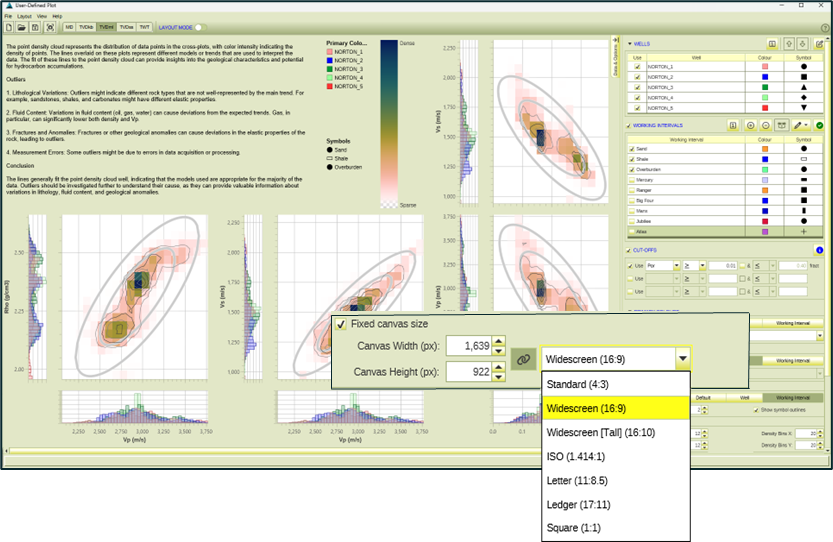
Task: Click the chain link aspect lock icon
Action: (x=523, y=360)
